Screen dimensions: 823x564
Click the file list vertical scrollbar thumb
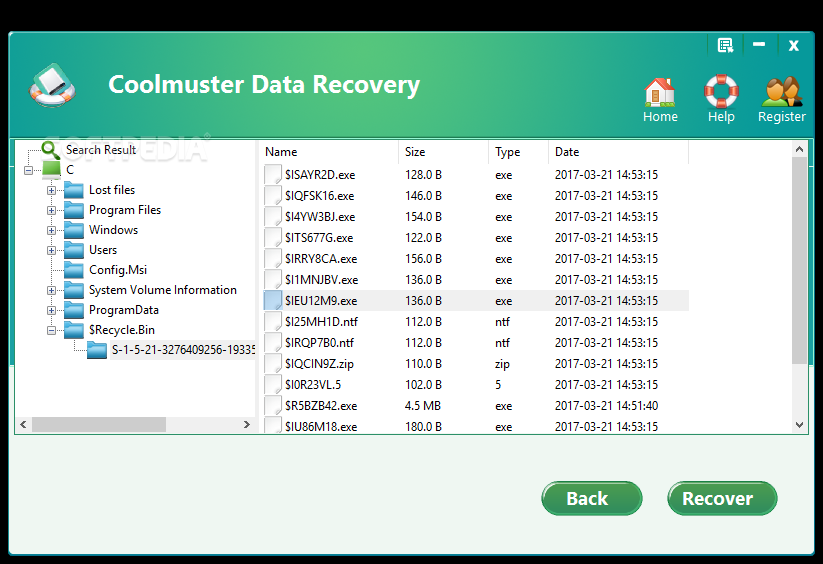(799, 260)
